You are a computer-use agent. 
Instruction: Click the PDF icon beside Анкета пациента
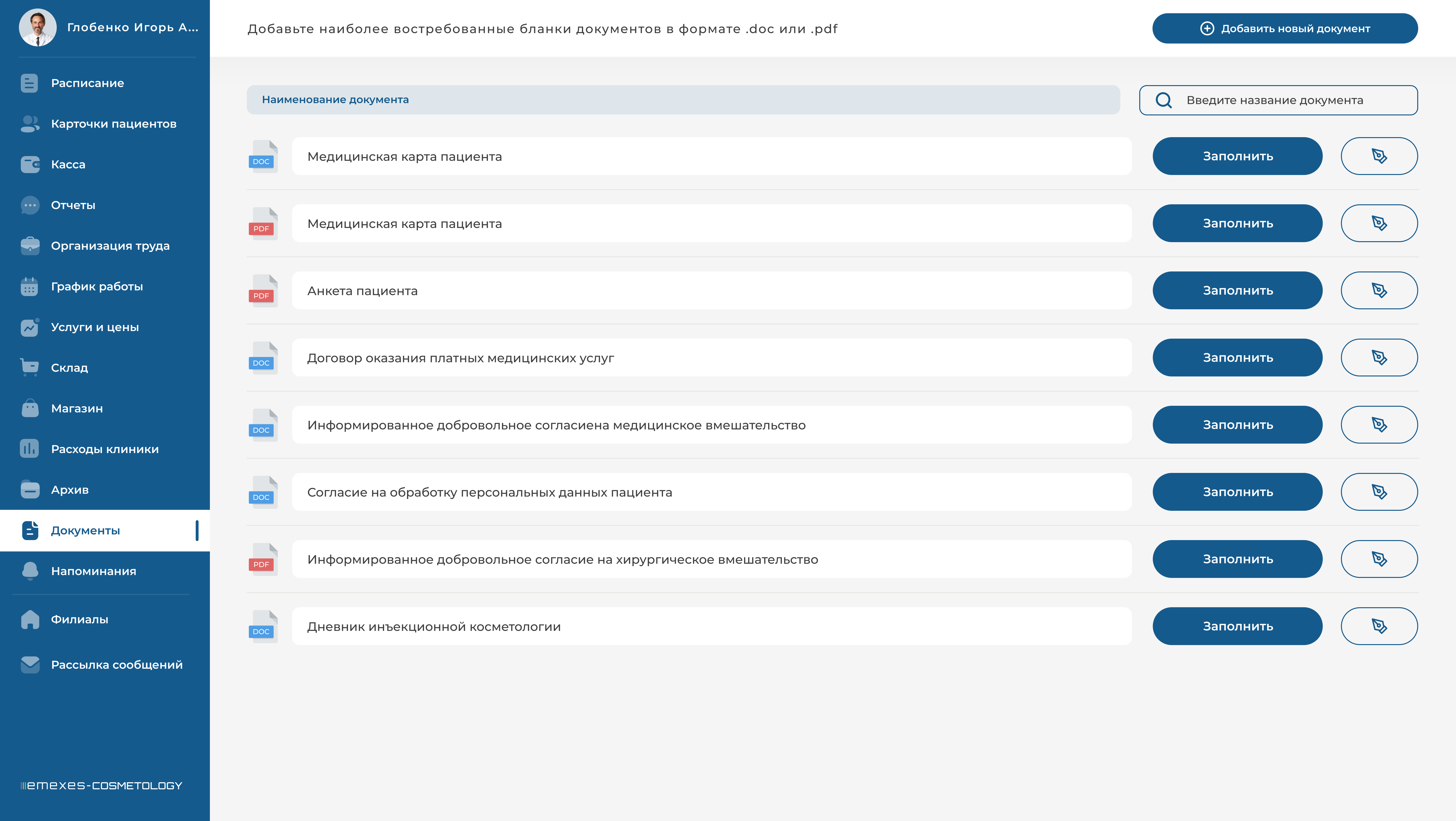pos(263,291)
